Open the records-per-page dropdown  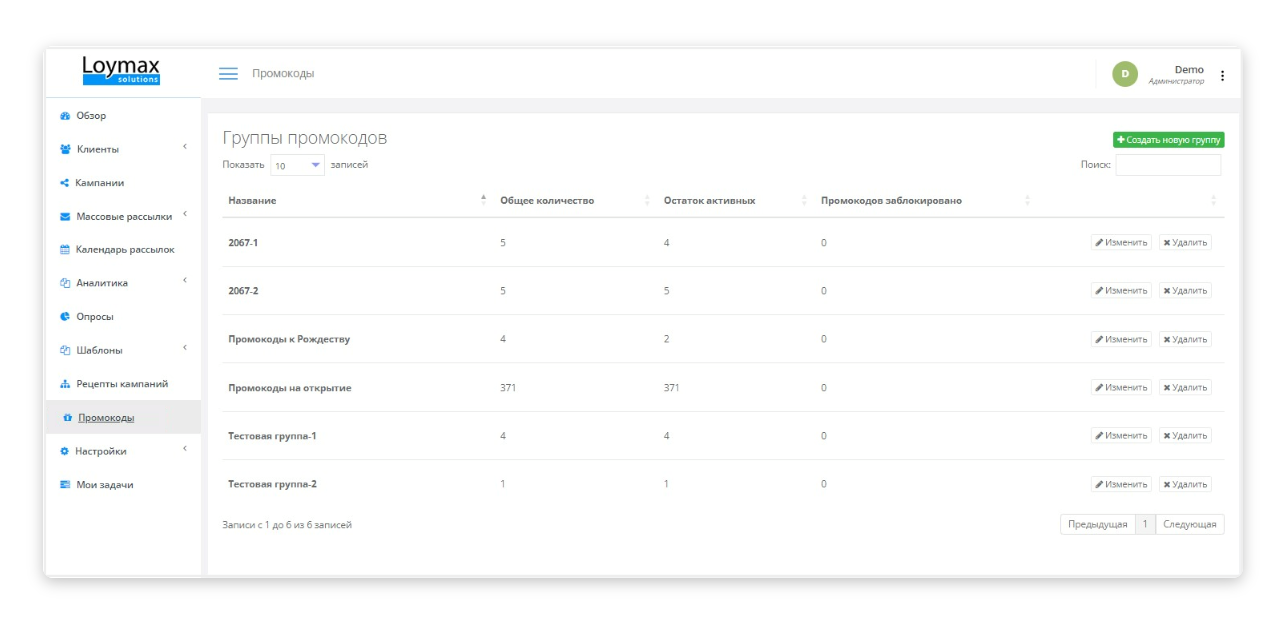tap(297, 165)
